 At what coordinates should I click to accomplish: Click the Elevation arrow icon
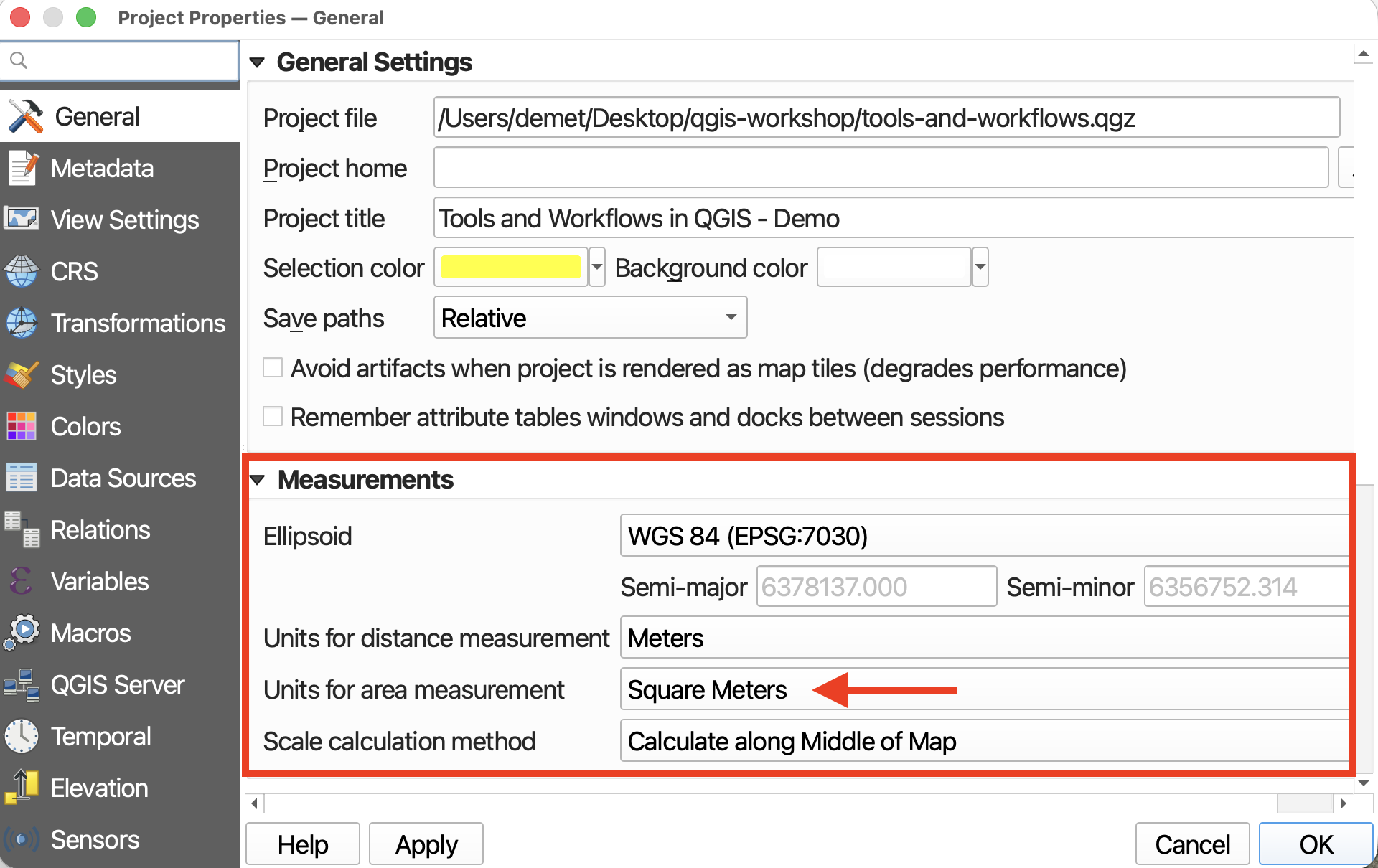tap(22, 787)
